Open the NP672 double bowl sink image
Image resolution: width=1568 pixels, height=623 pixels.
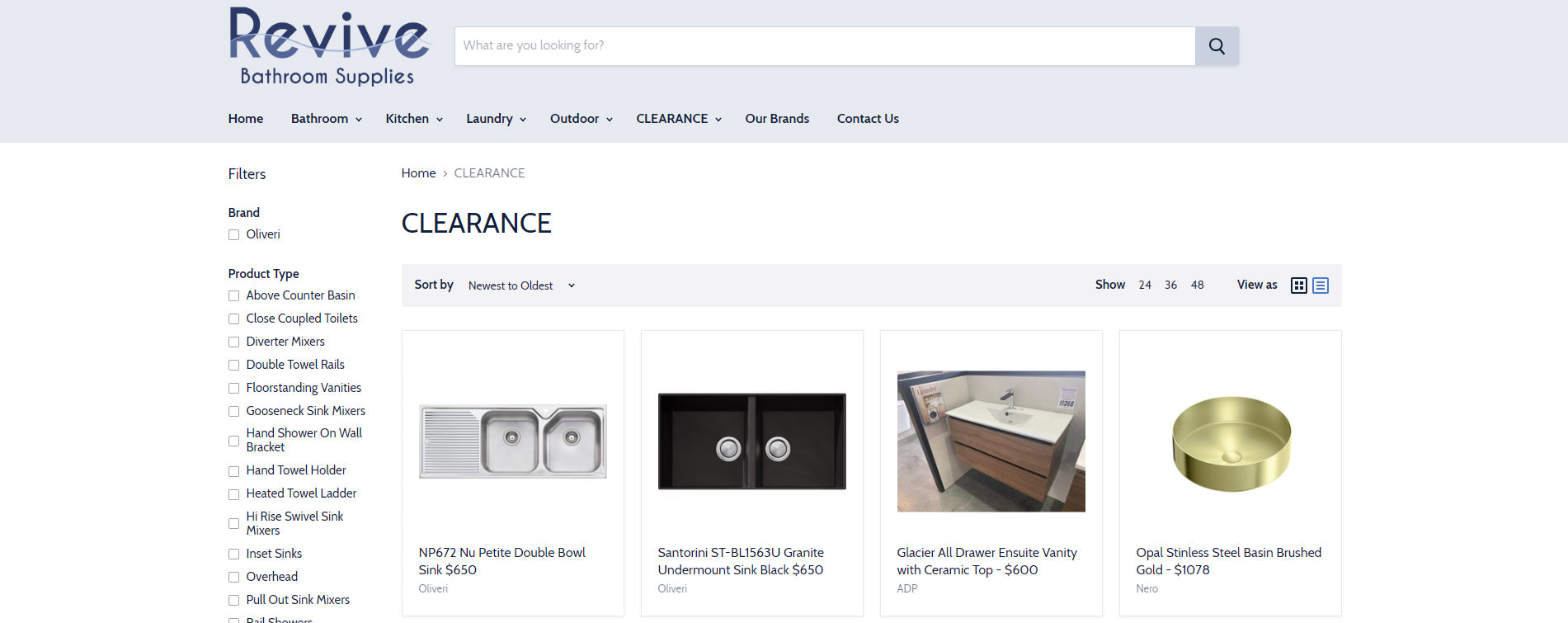pyautogui.click(x=512, y=441)
